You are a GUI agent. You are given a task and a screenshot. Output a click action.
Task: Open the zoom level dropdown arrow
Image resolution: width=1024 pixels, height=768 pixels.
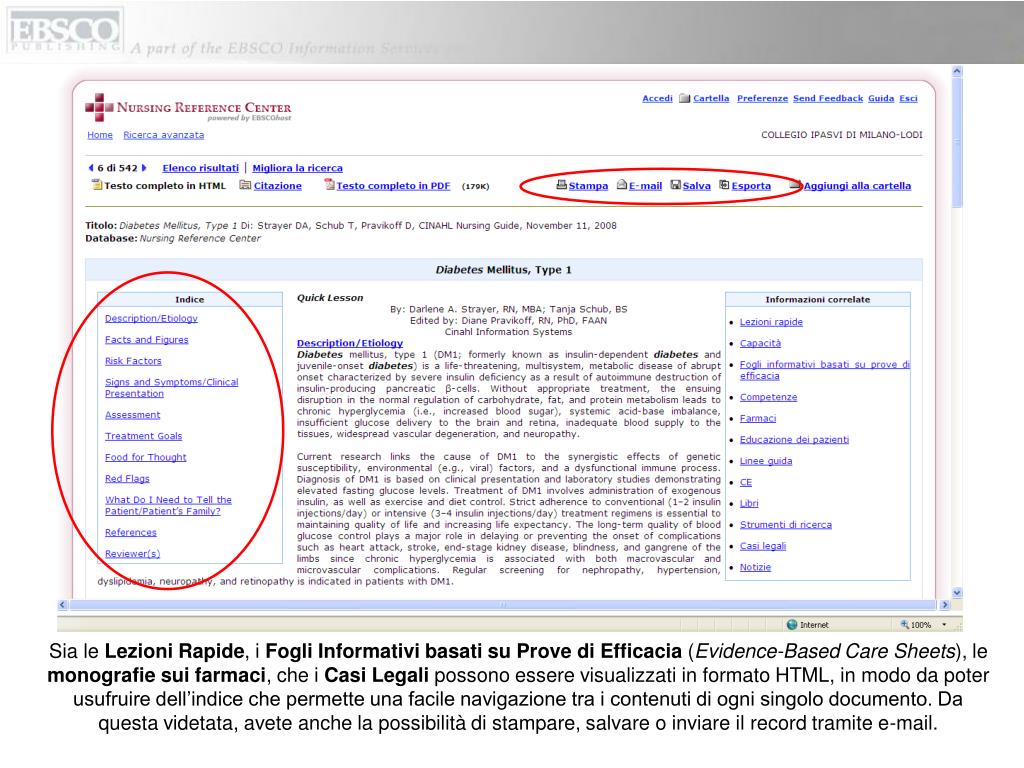pyautogui.click(x=944, y=625)
